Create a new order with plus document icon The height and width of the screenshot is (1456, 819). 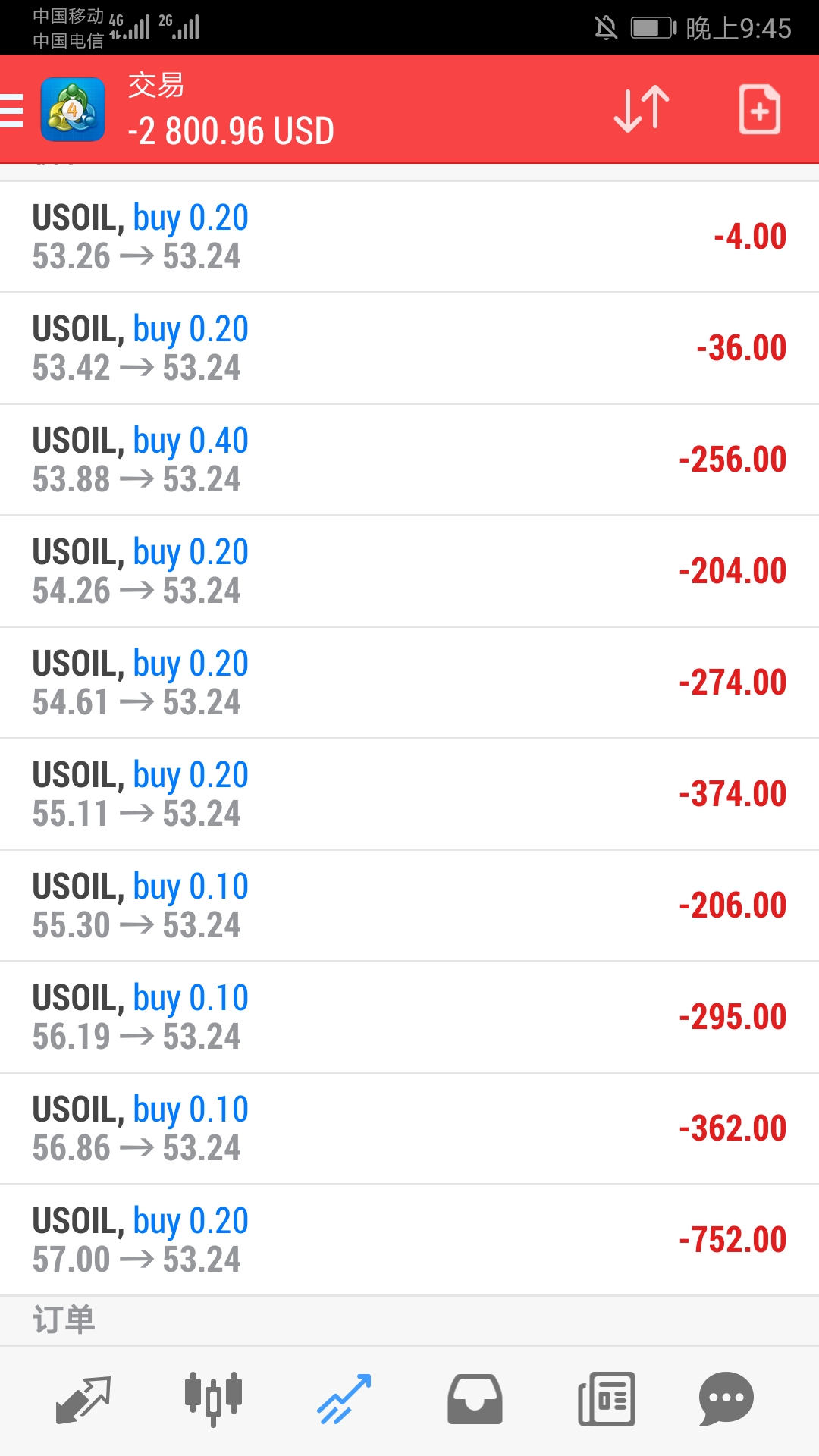pos(760,109)
